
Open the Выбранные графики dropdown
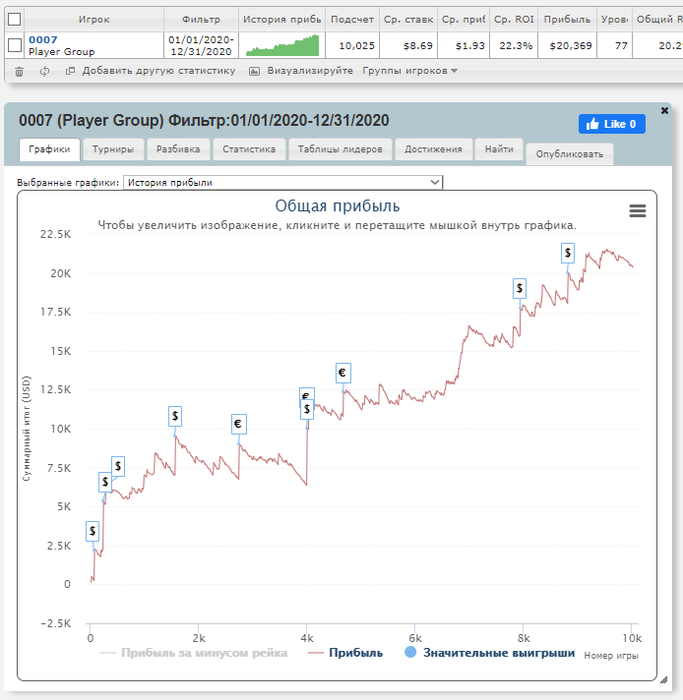(283, 182)
